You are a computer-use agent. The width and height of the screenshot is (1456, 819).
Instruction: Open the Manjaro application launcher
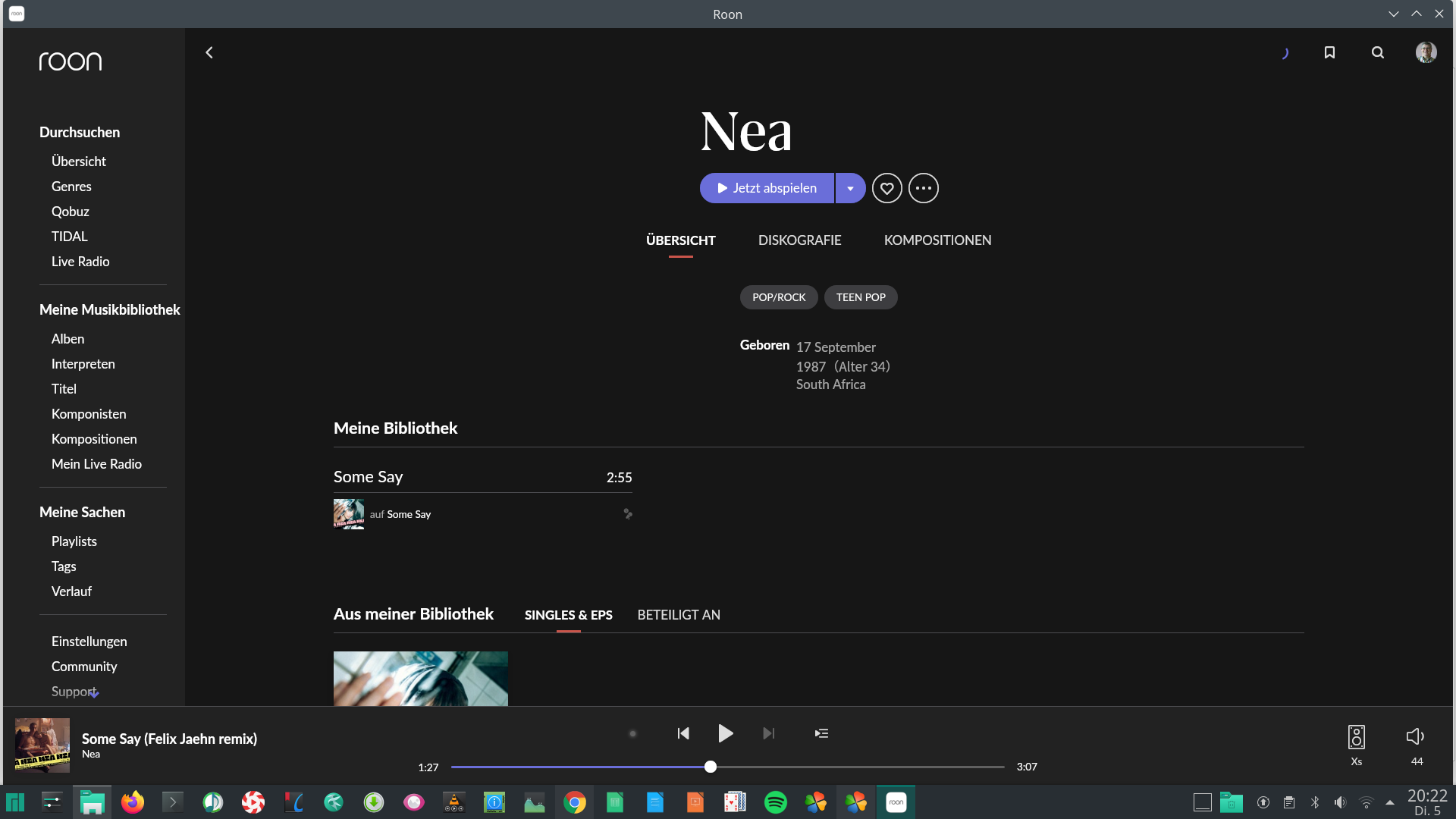[x=15, y=802]
